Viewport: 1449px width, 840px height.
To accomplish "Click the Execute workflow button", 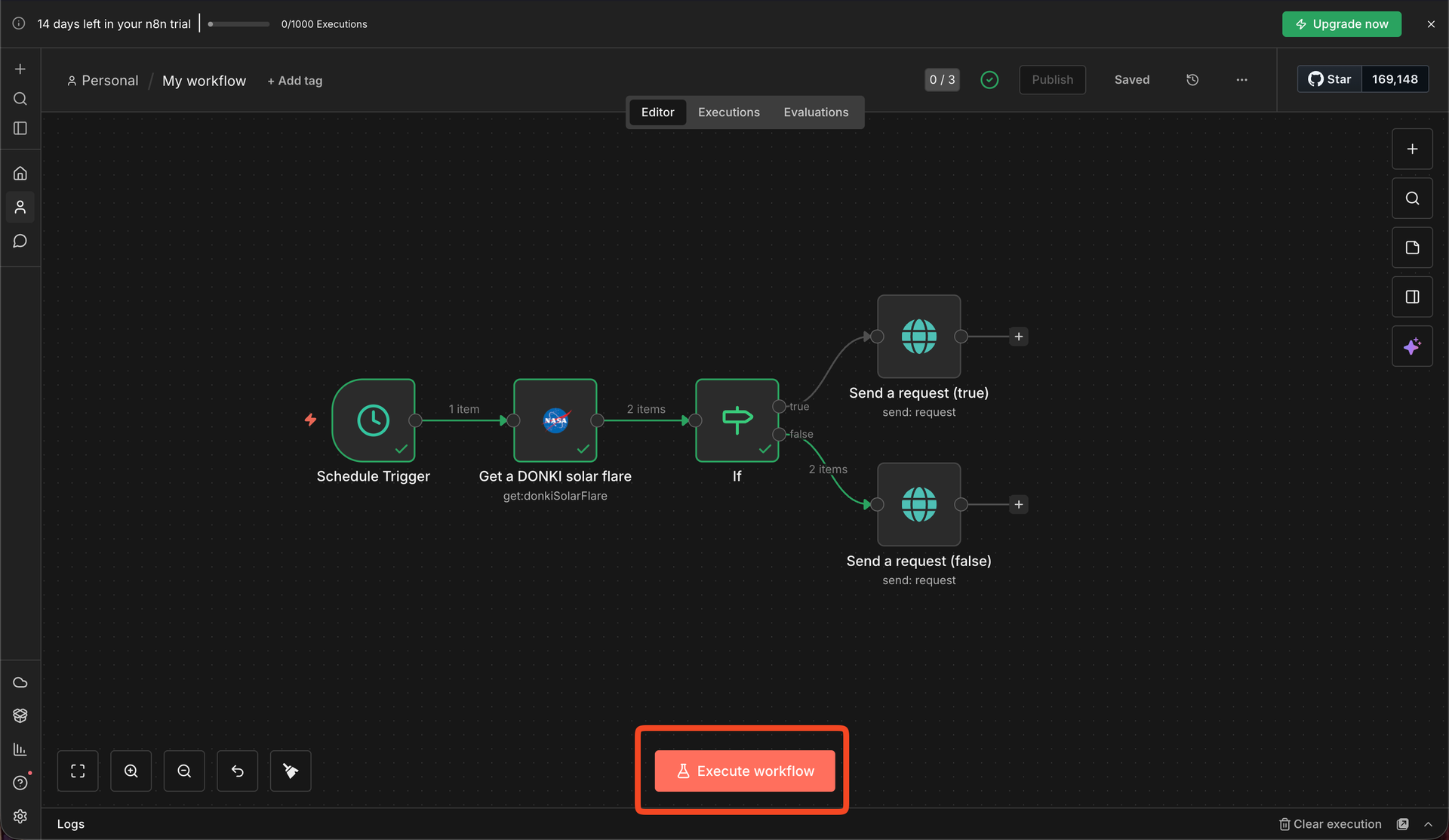I will tap(744, 771).
